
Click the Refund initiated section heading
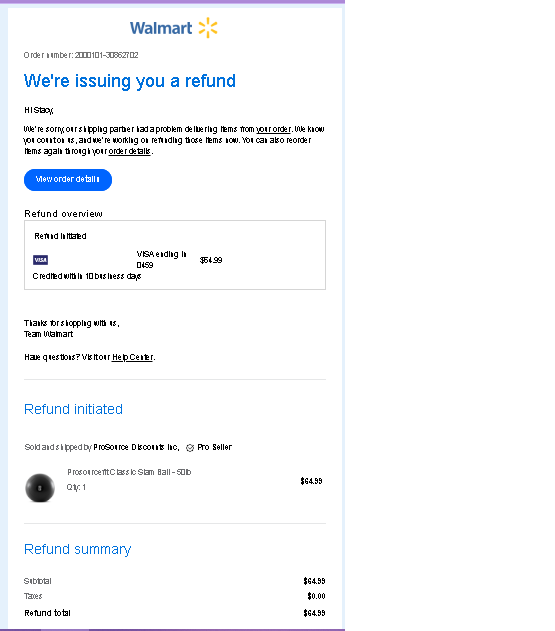click(x=73, y=409)
